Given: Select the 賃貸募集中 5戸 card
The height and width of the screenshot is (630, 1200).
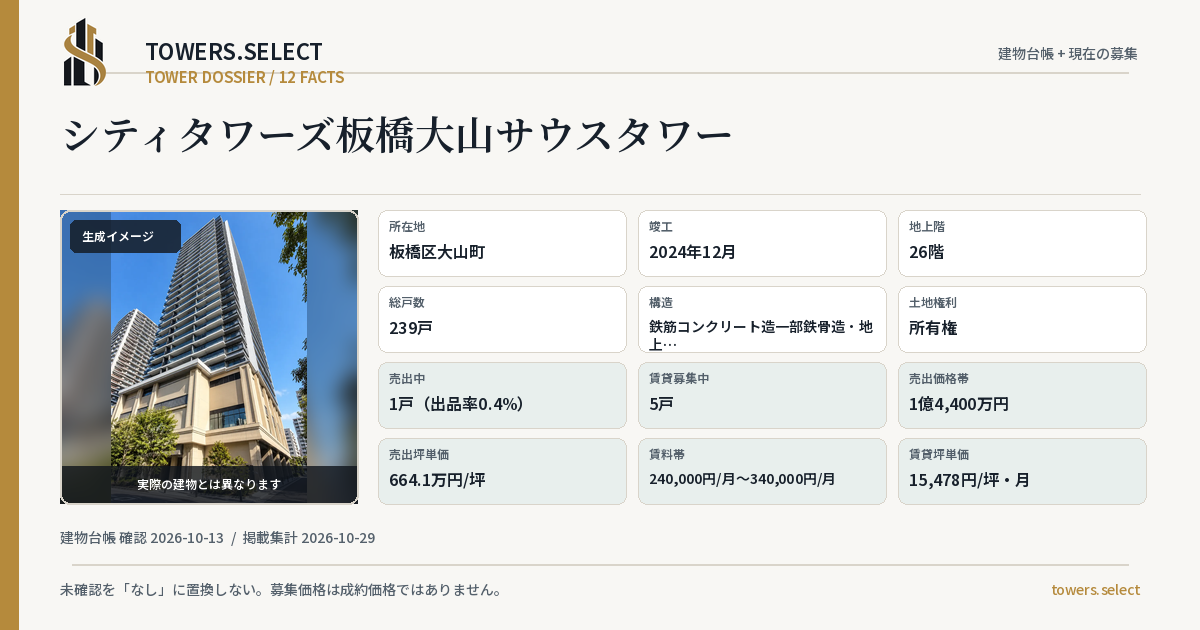Looking at the screenshot, I should 762,395.
